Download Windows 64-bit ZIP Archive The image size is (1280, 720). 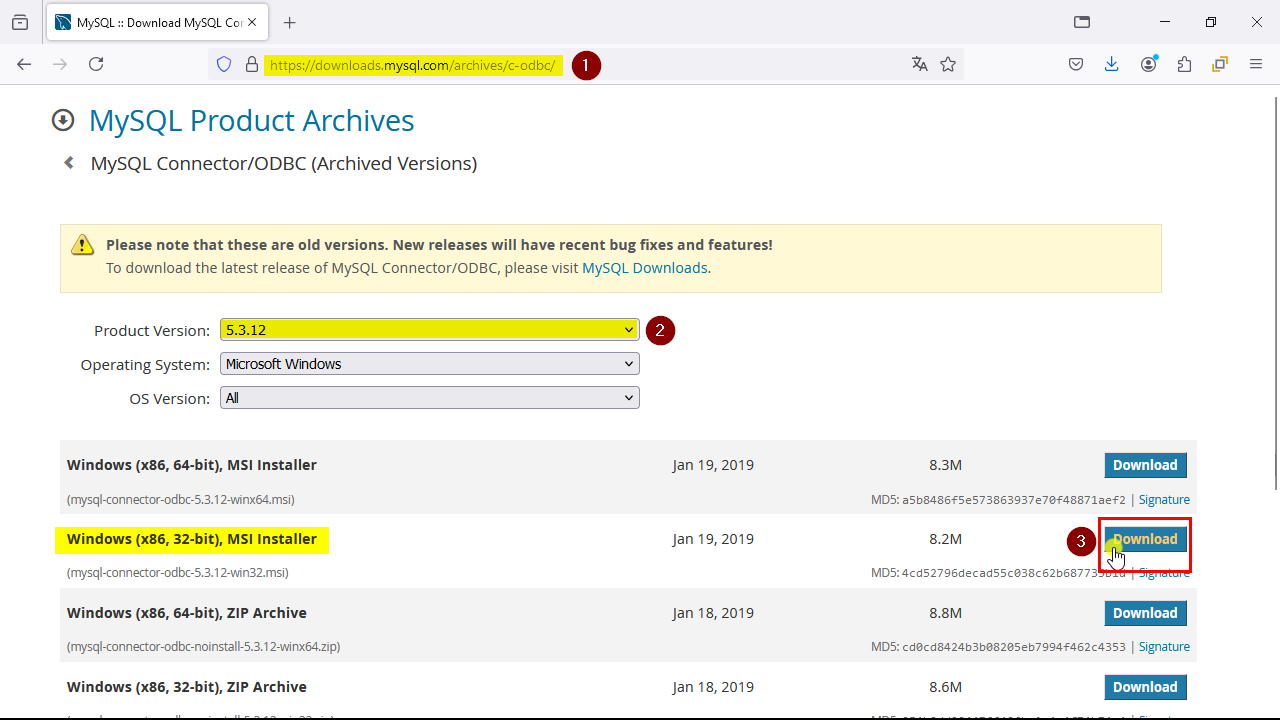(1145, 613)
